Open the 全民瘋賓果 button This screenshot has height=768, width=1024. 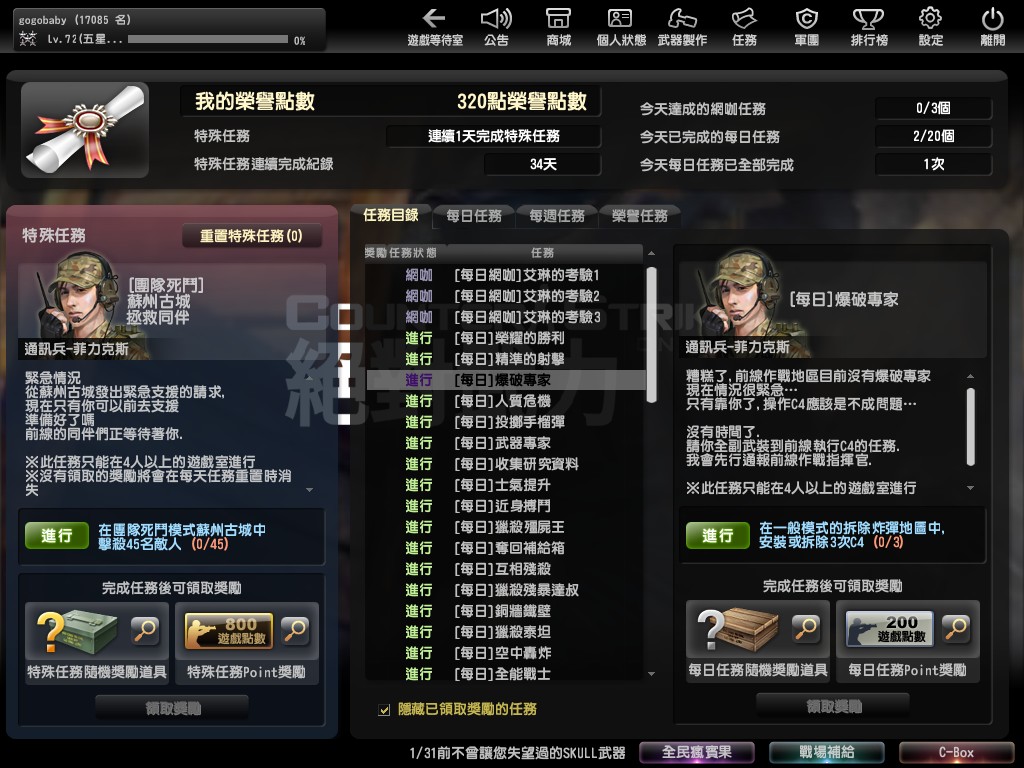(696, 752)
